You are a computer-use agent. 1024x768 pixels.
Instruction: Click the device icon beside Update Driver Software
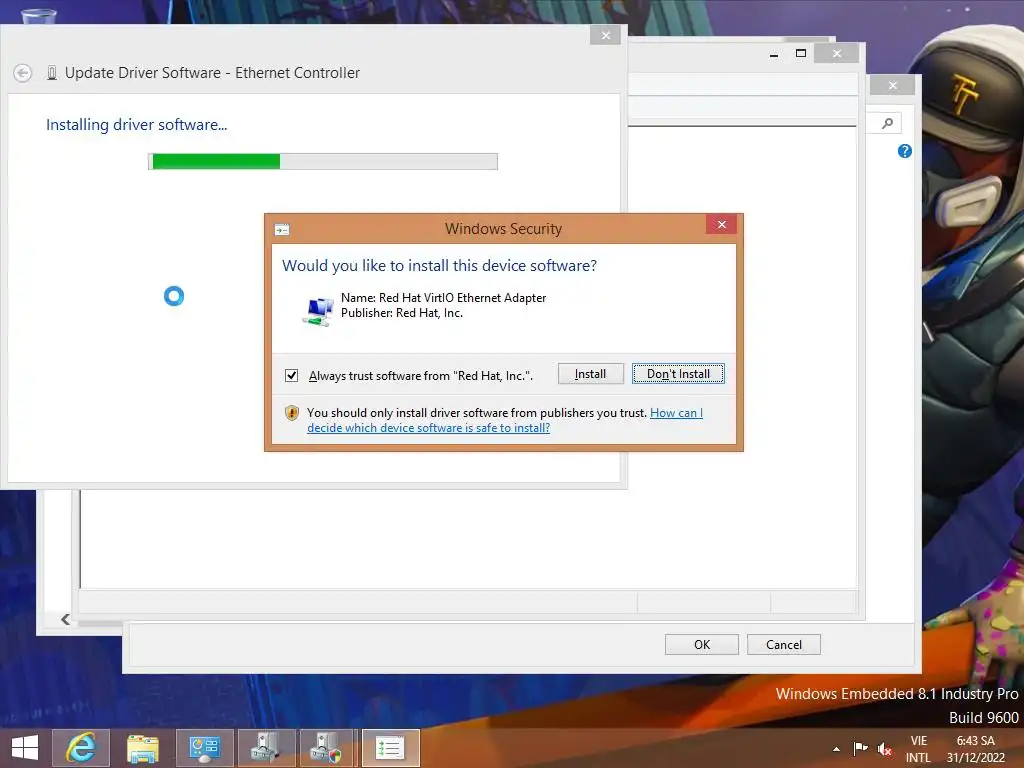52,73
